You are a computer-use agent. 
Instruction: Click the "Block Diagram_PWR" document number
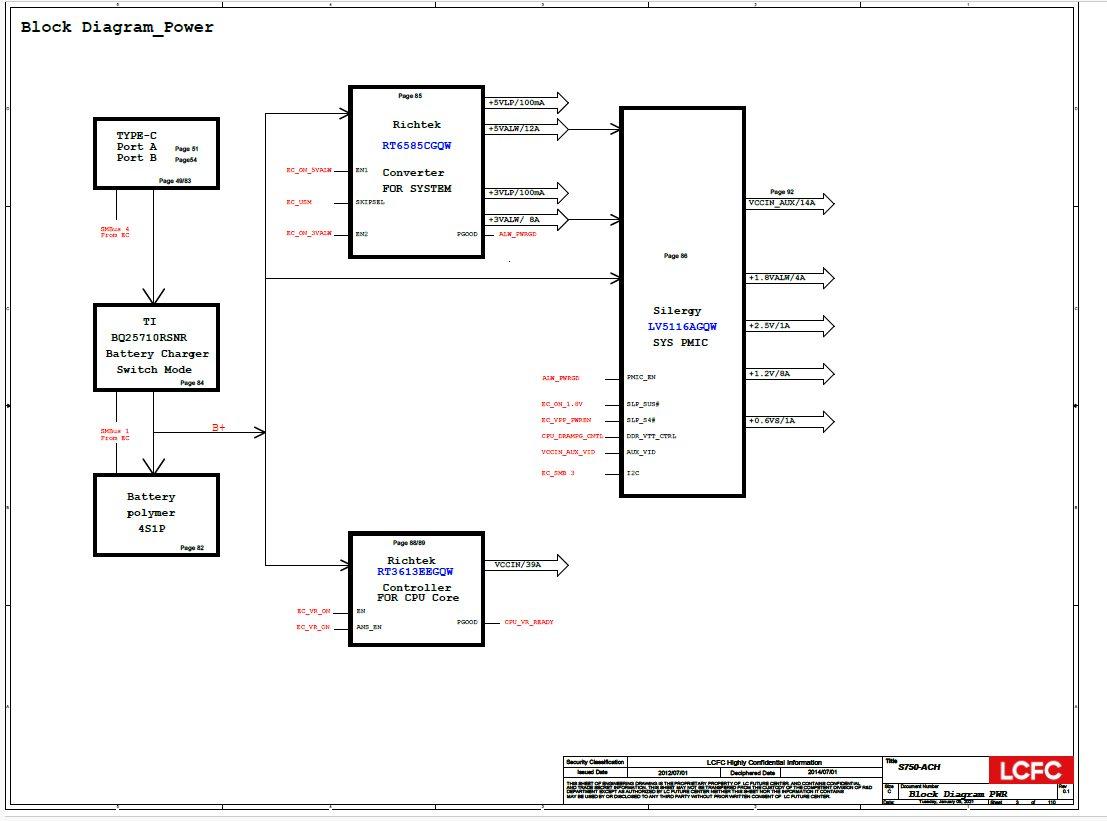[958, 795]
